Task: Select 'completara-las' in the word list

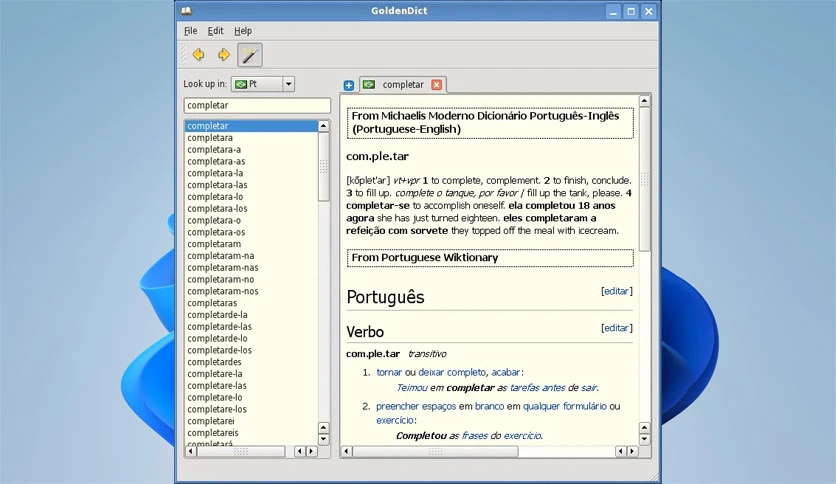Action: (251, 185)
